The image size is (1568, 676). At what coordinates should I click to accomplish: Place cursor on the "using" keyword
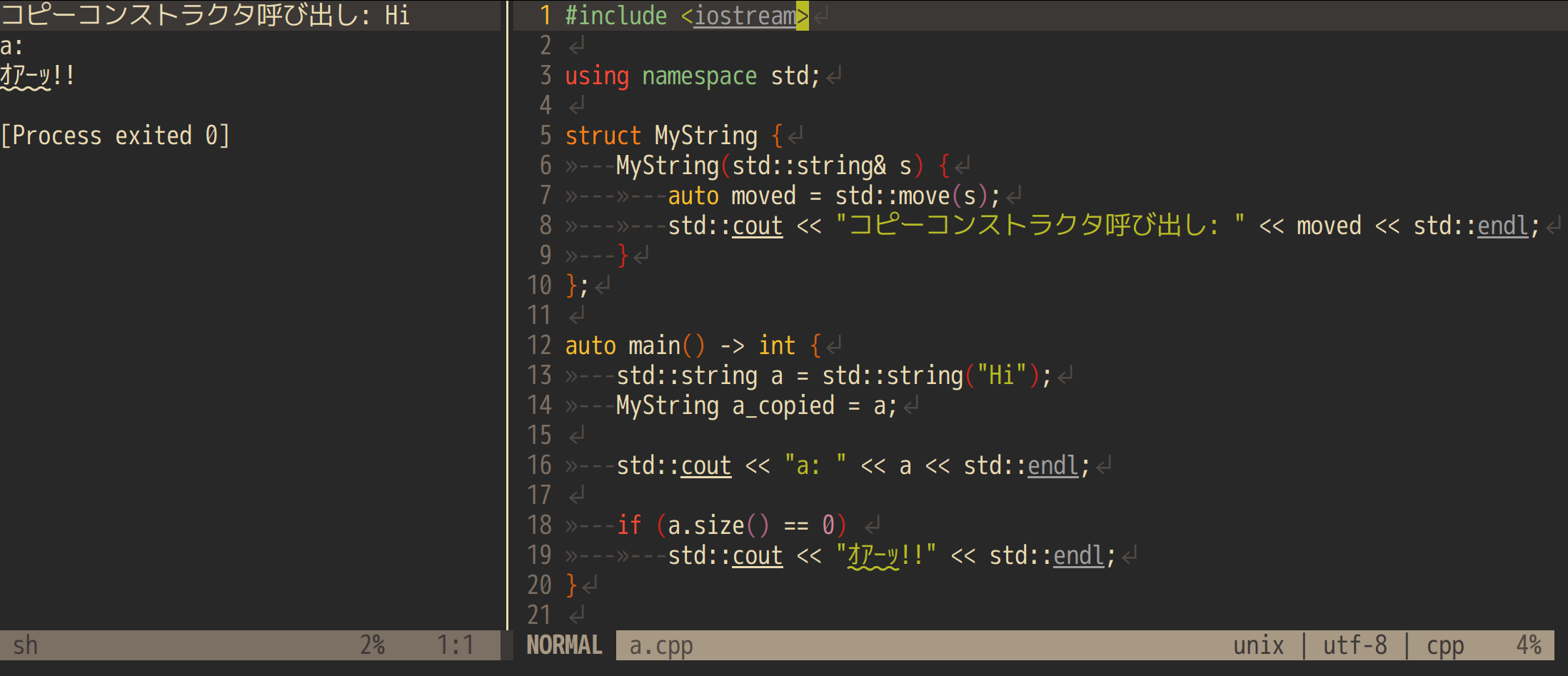pyautogui.click(x=597, y=76)
